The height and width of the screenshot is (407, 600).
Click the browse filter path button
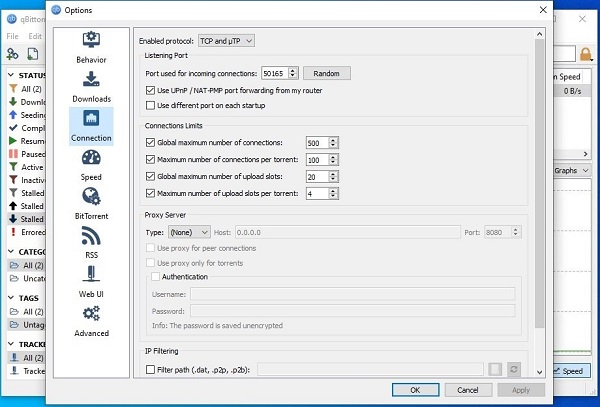click(x=495, y=370)
